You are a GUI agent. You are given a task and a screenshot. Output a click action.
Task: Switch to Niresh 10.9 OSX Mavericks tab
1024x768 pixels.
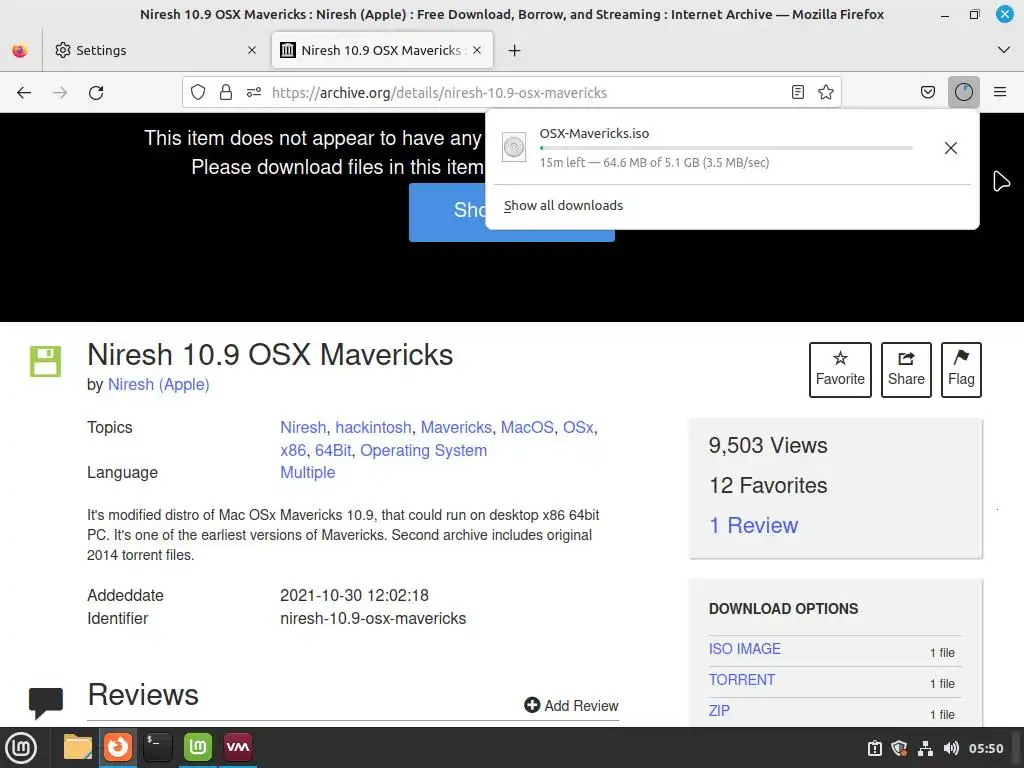382,50
